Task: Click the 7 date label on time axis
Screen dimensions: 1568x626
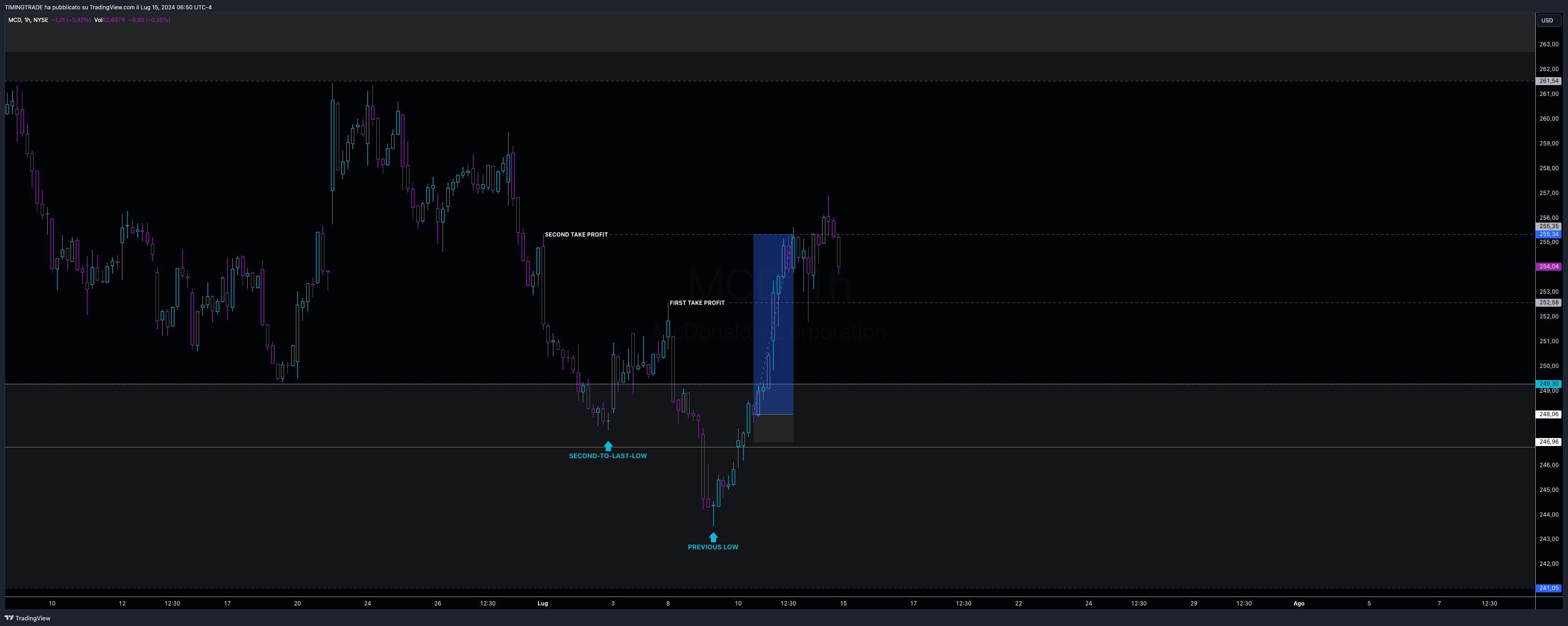Action: point(1439,604)
